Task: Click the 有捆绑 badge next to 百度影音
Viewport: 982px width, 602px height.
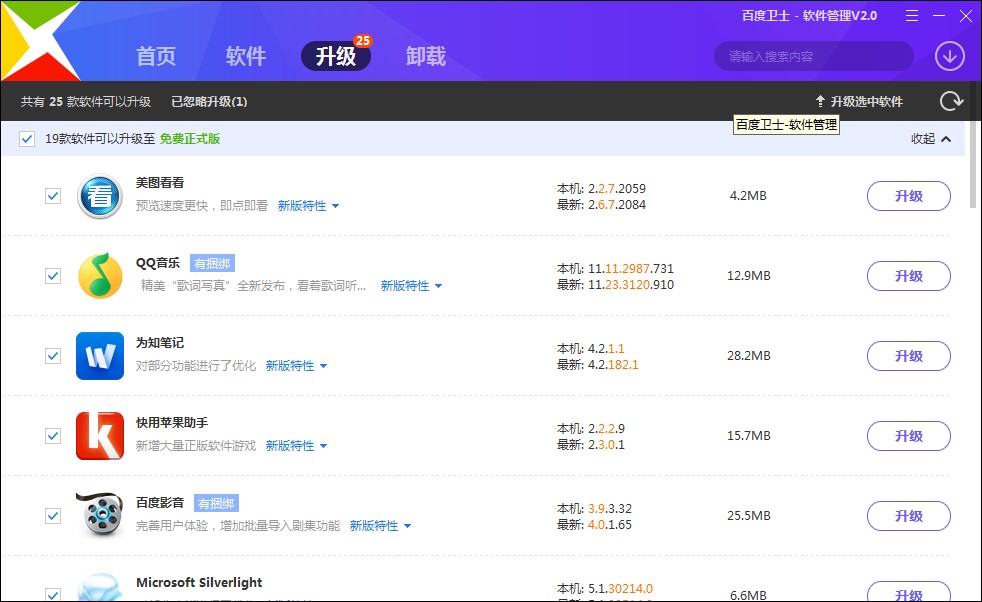Action: point(216,504)
